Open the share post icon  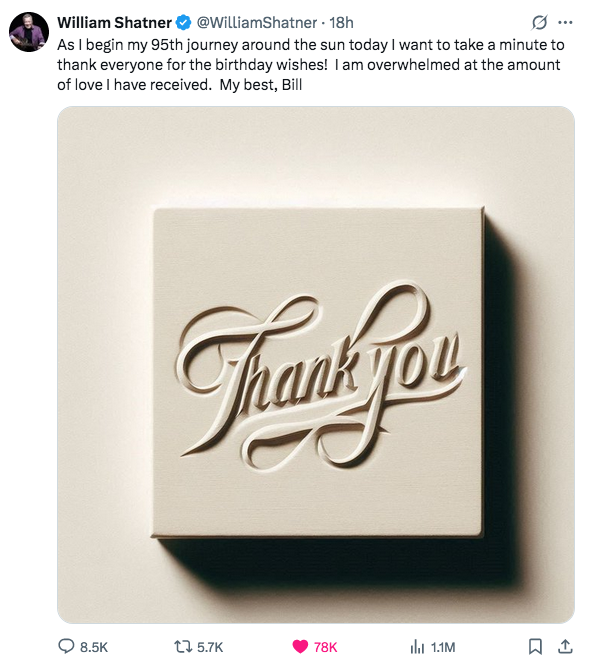[565, 646]
